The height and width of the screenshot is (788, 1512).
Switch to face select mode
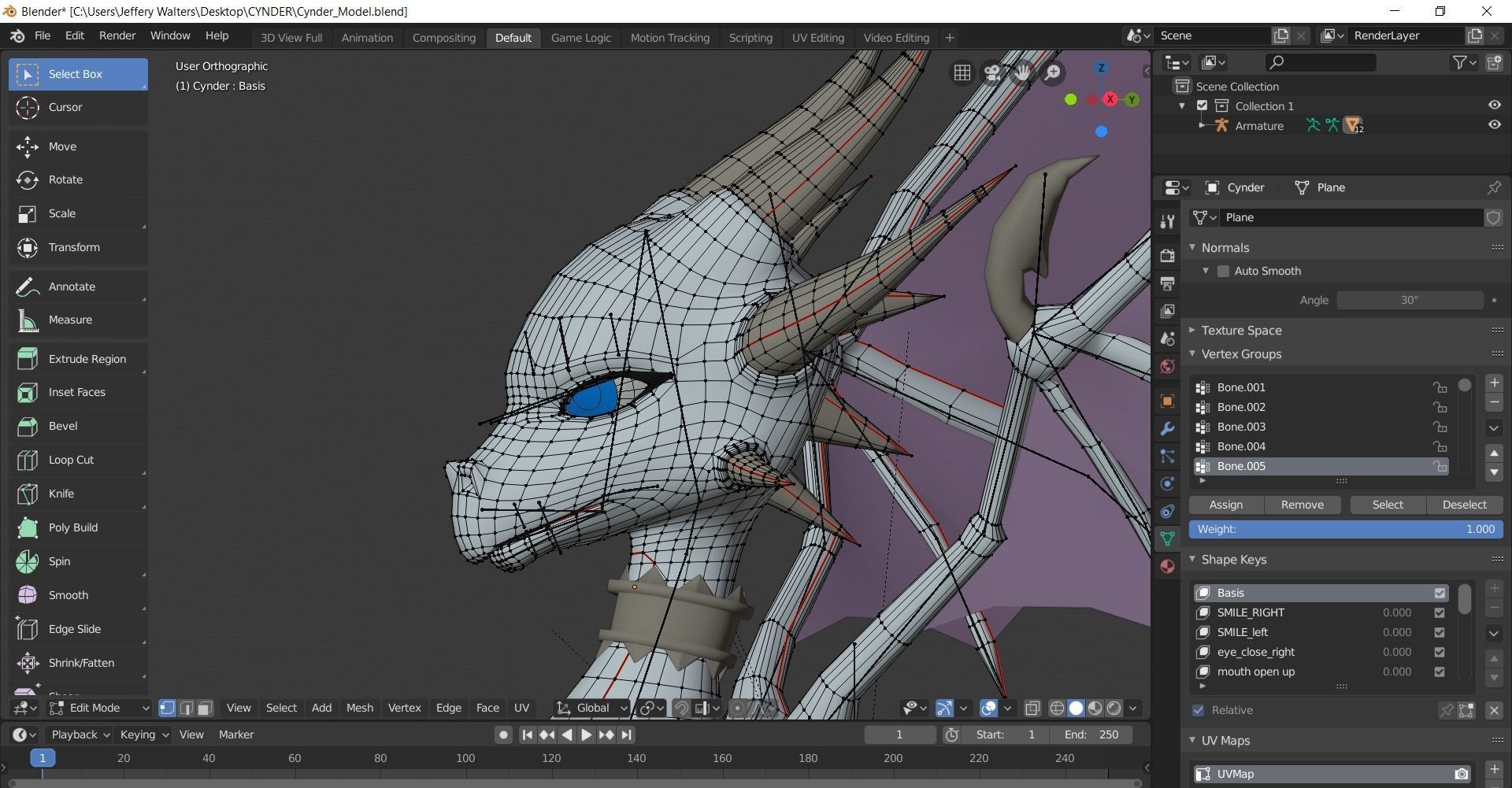point(205,708)
